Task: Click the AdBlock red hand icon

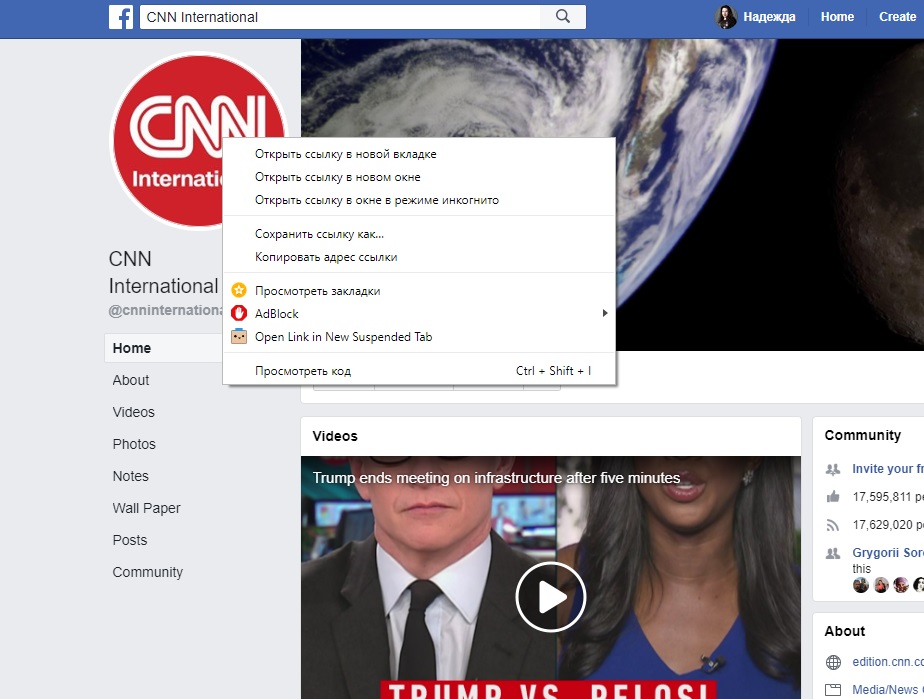Action: click(239, 313)
